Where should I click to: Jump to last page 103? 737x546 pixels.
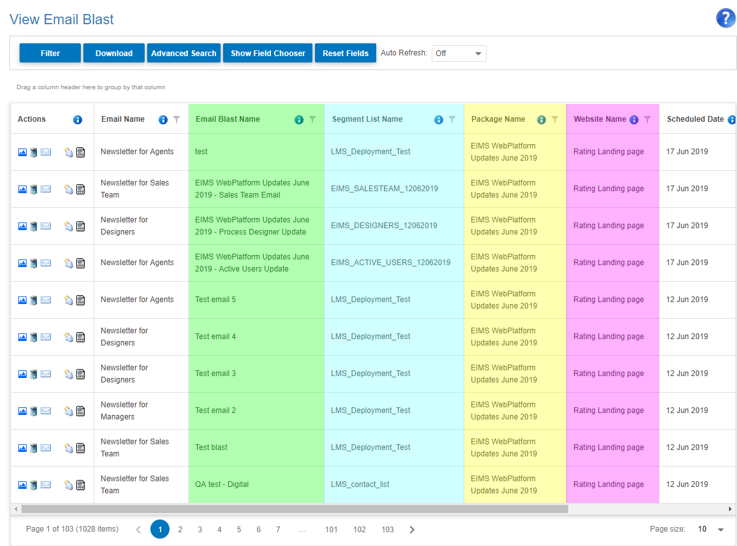[388, 530]
